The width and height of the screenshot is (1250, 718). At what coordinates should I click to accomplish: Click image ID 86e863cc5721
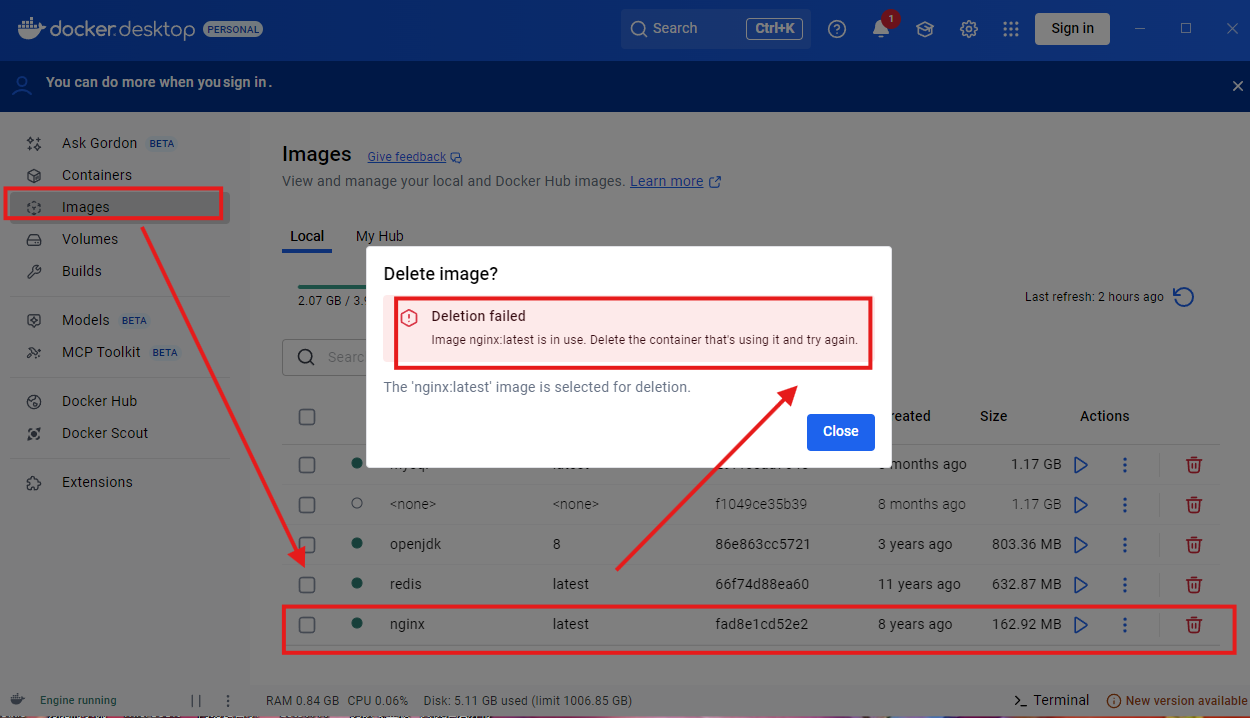[x=763, y=544]
